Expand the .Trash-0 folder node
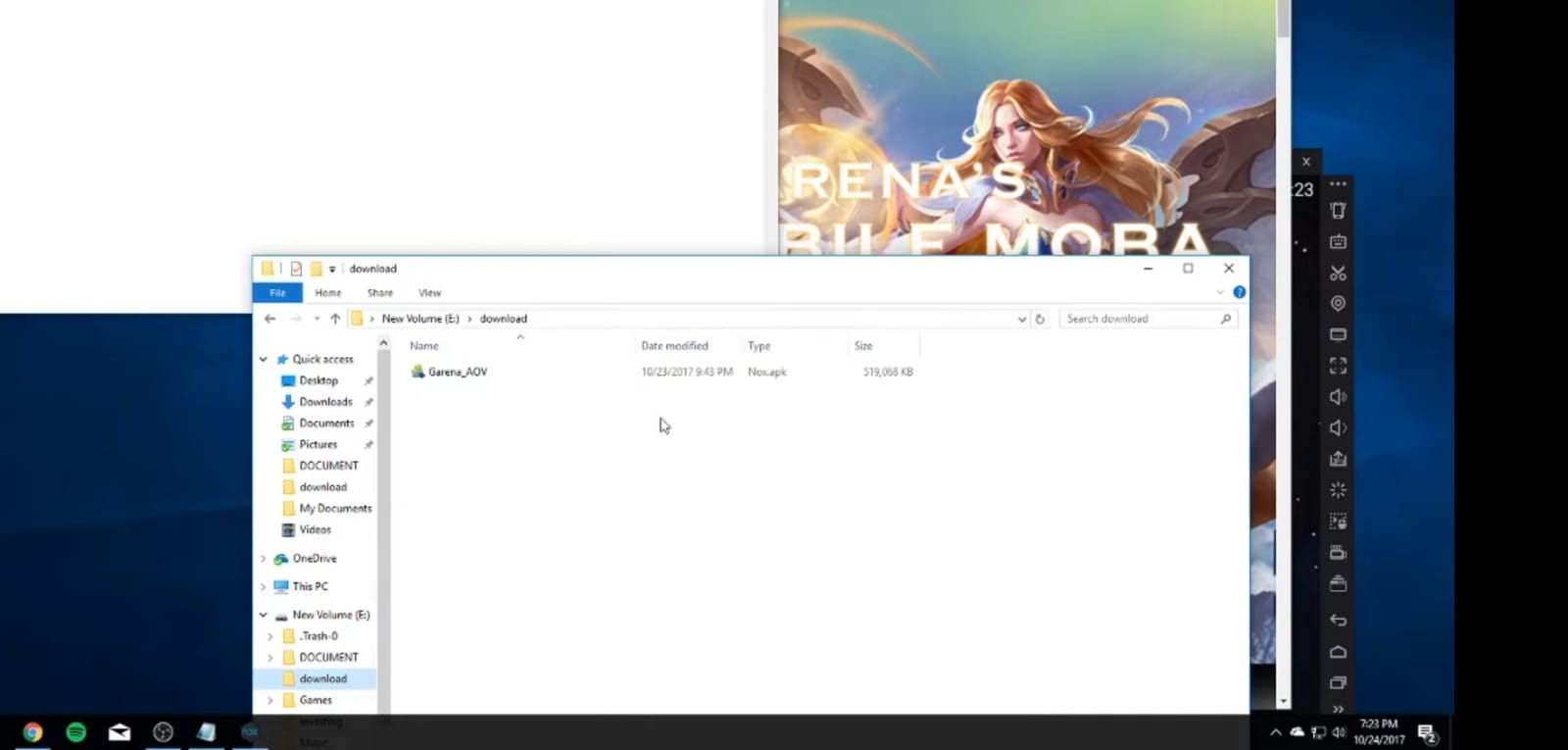Image resolution: width=1568 pixels, height=750 pixels. pyautogui.click(x=270, y=636)
